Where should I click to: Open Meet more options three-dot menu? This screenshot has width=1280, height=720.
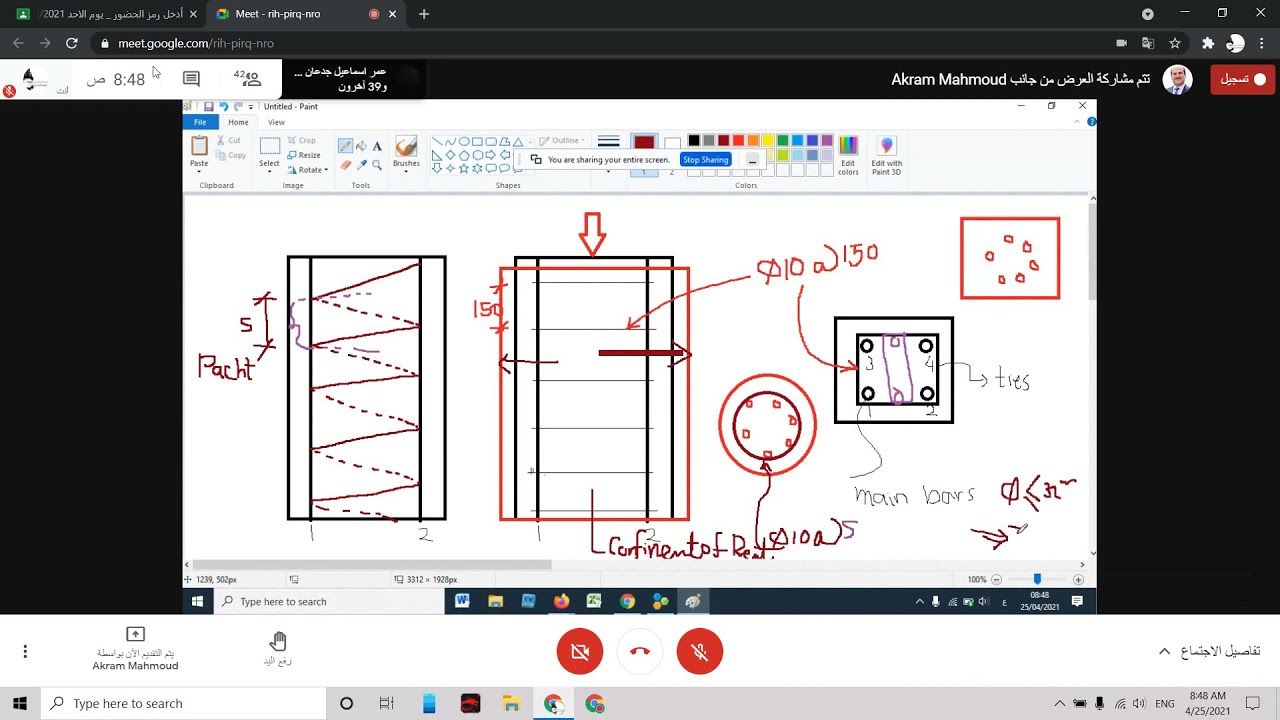25,651
